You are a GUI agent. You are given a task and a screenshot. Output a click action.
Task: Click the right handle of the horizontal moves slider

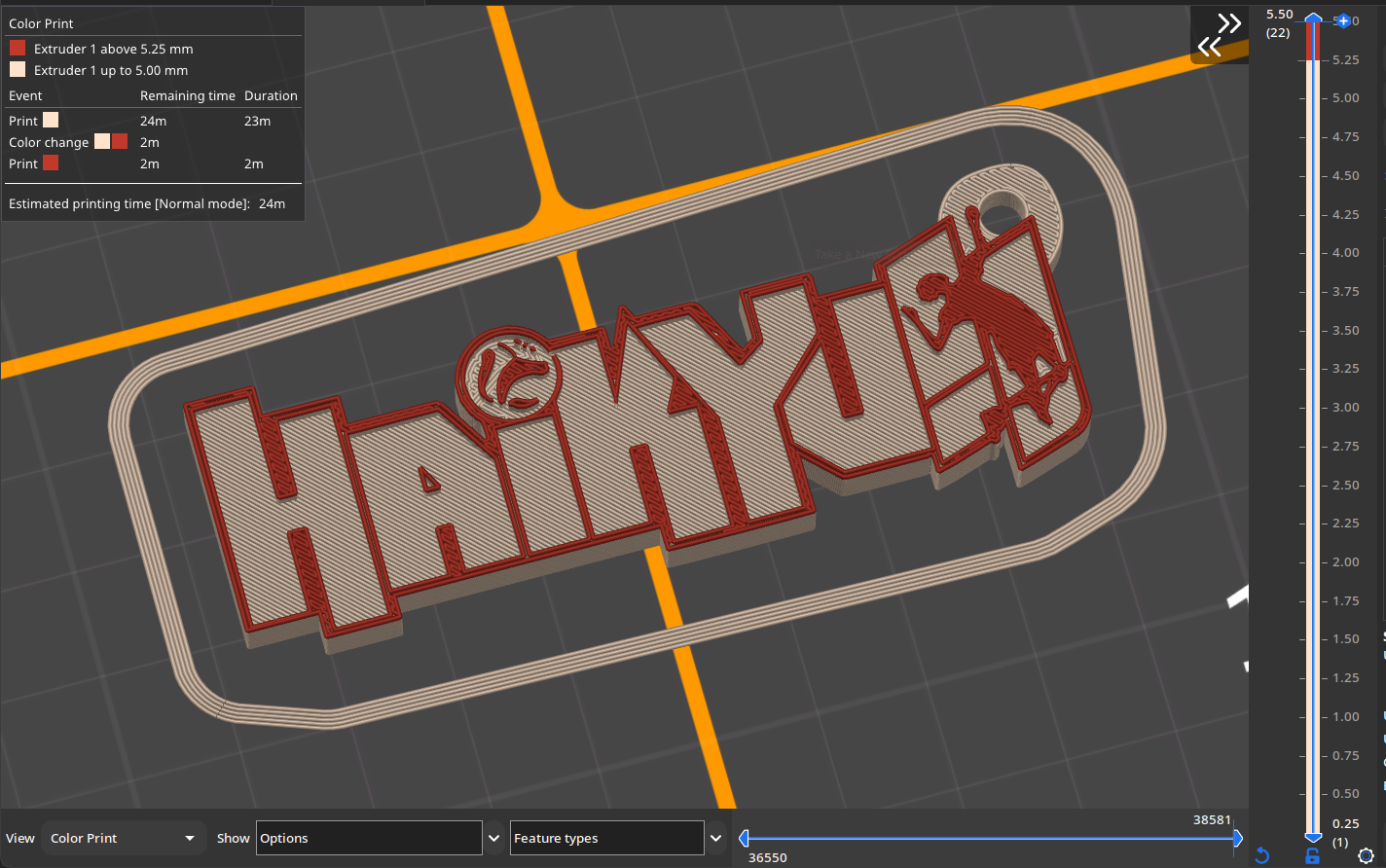click(1237, 838)
